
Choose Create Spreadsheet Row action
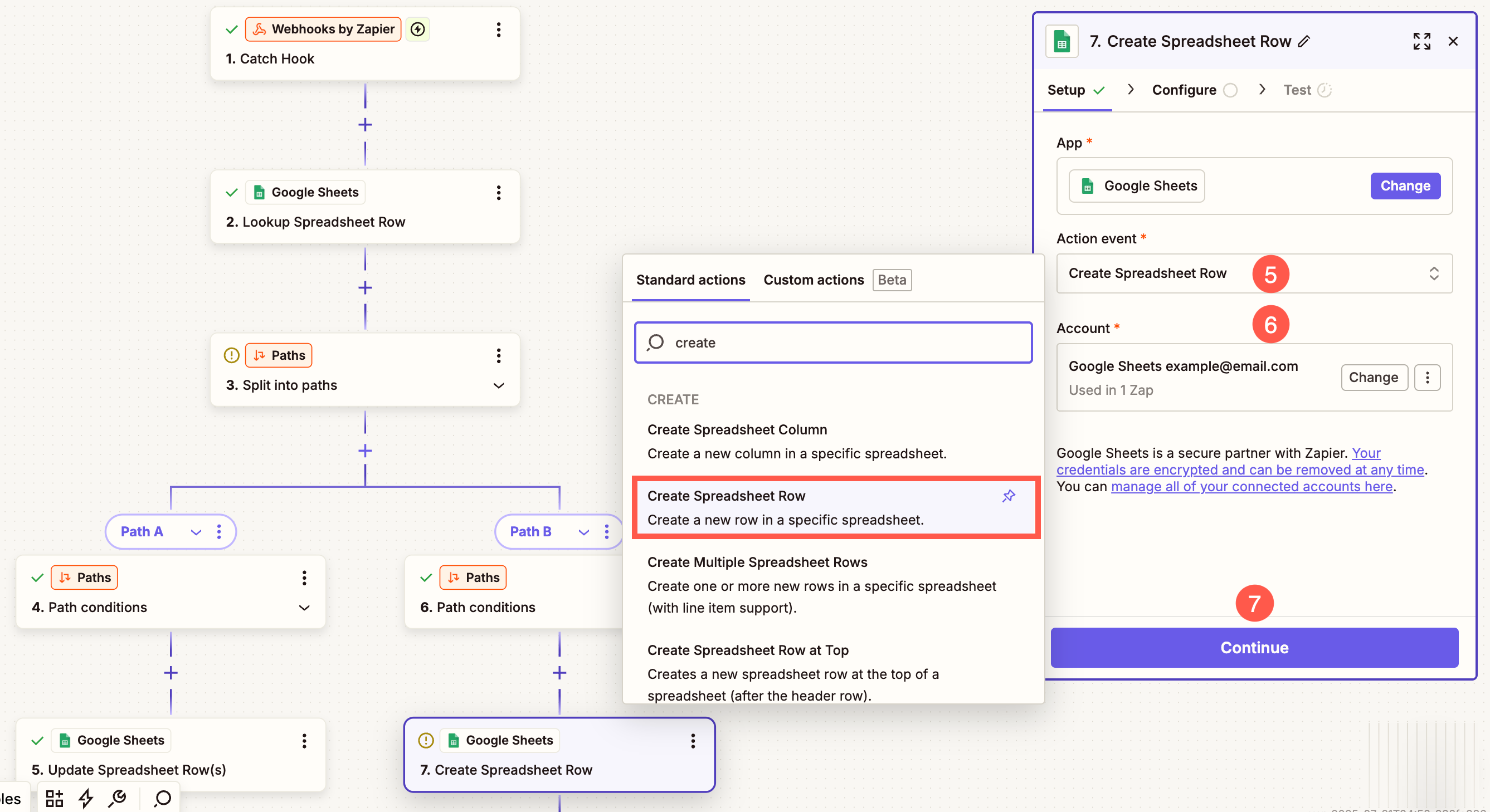coord(834,507)
